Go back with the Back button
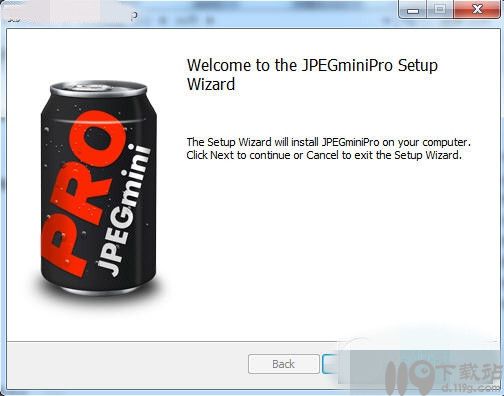The width and height of the screenshot is (504, 396). pyautogui.click(x=284, y=364)
